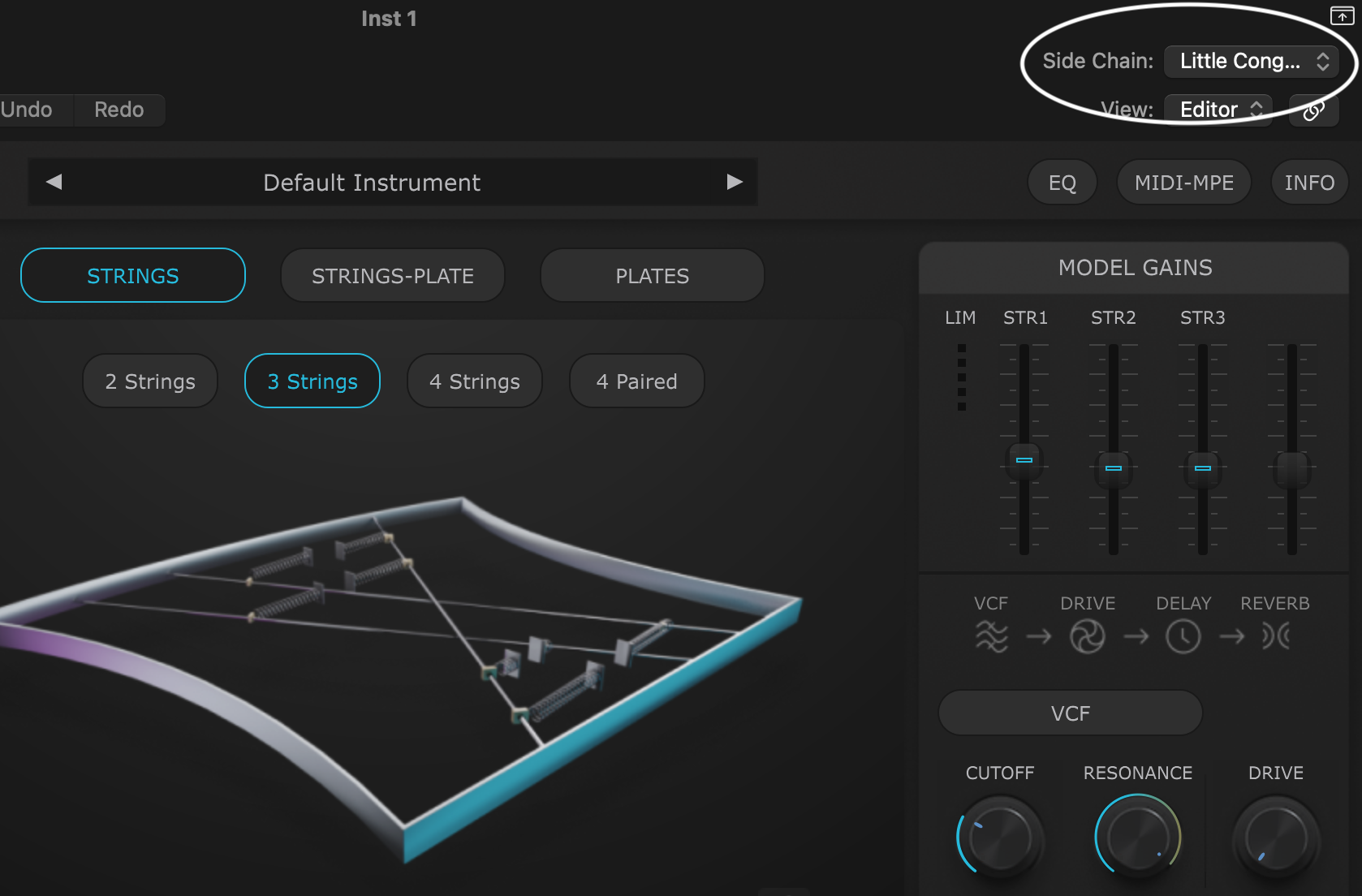Image resolution: width=1362 pixels, height=896 pixels.
Task: Select the Drive effect icon
Action: click(1088, 636)
